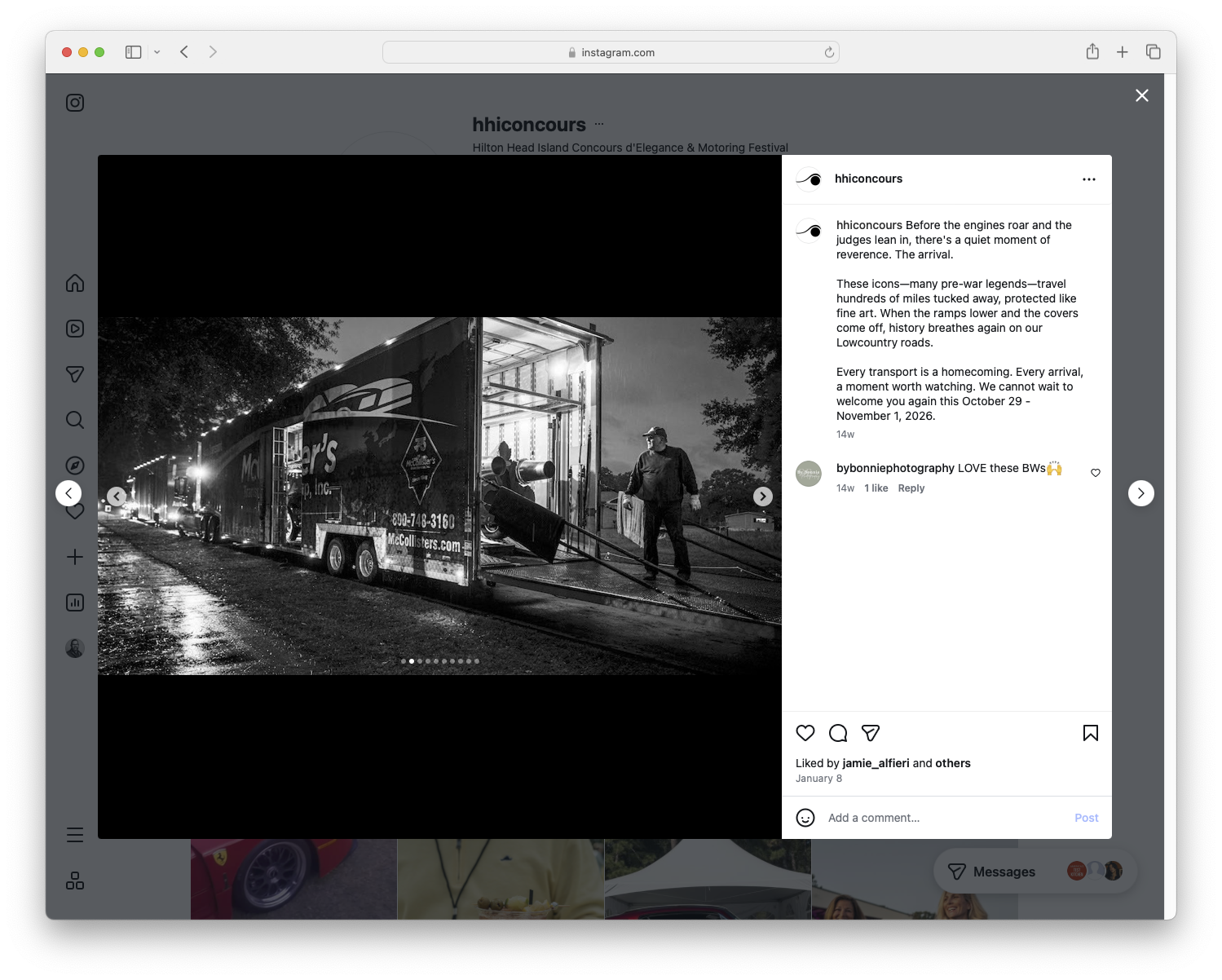Open the Explore page icon
Image resolution: width=1222 pixels, height=980 pixels.
point(74,465)
